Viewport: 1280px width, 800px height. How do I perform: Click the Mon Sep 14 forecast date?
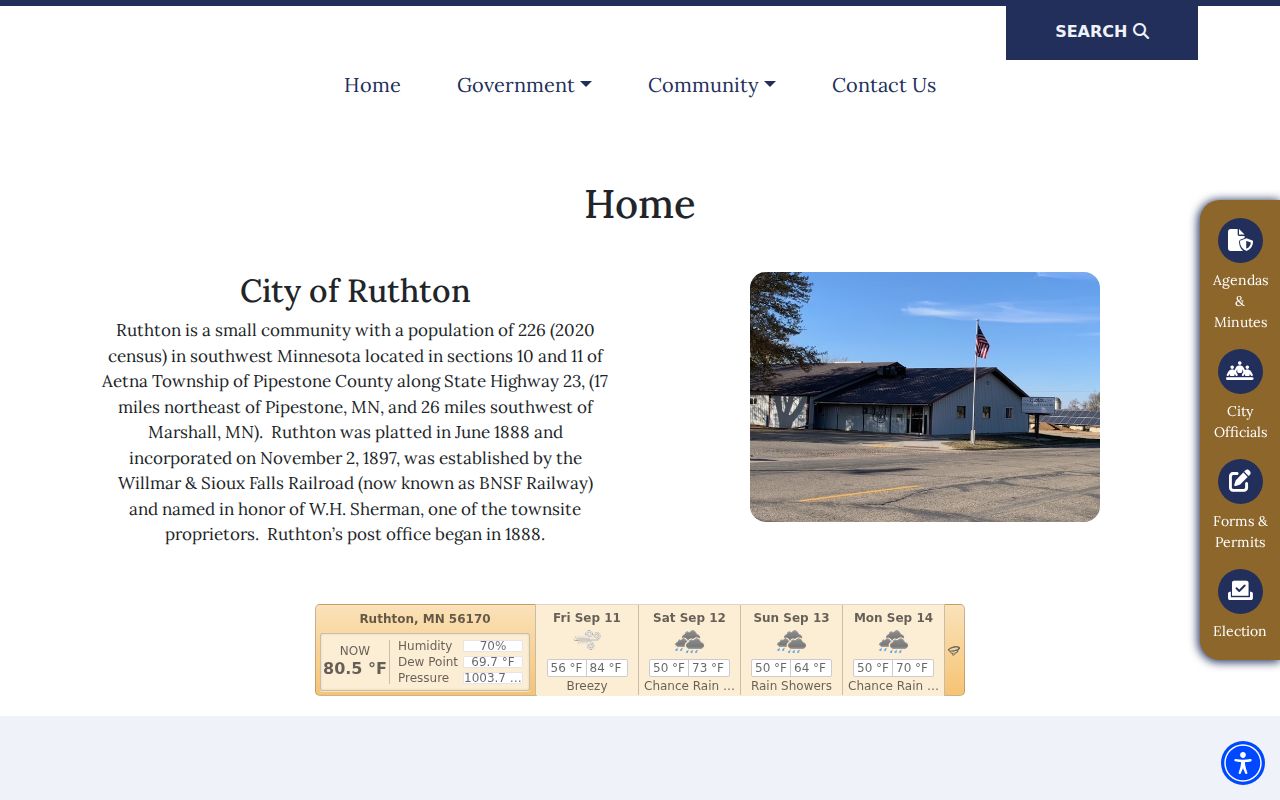893,618
